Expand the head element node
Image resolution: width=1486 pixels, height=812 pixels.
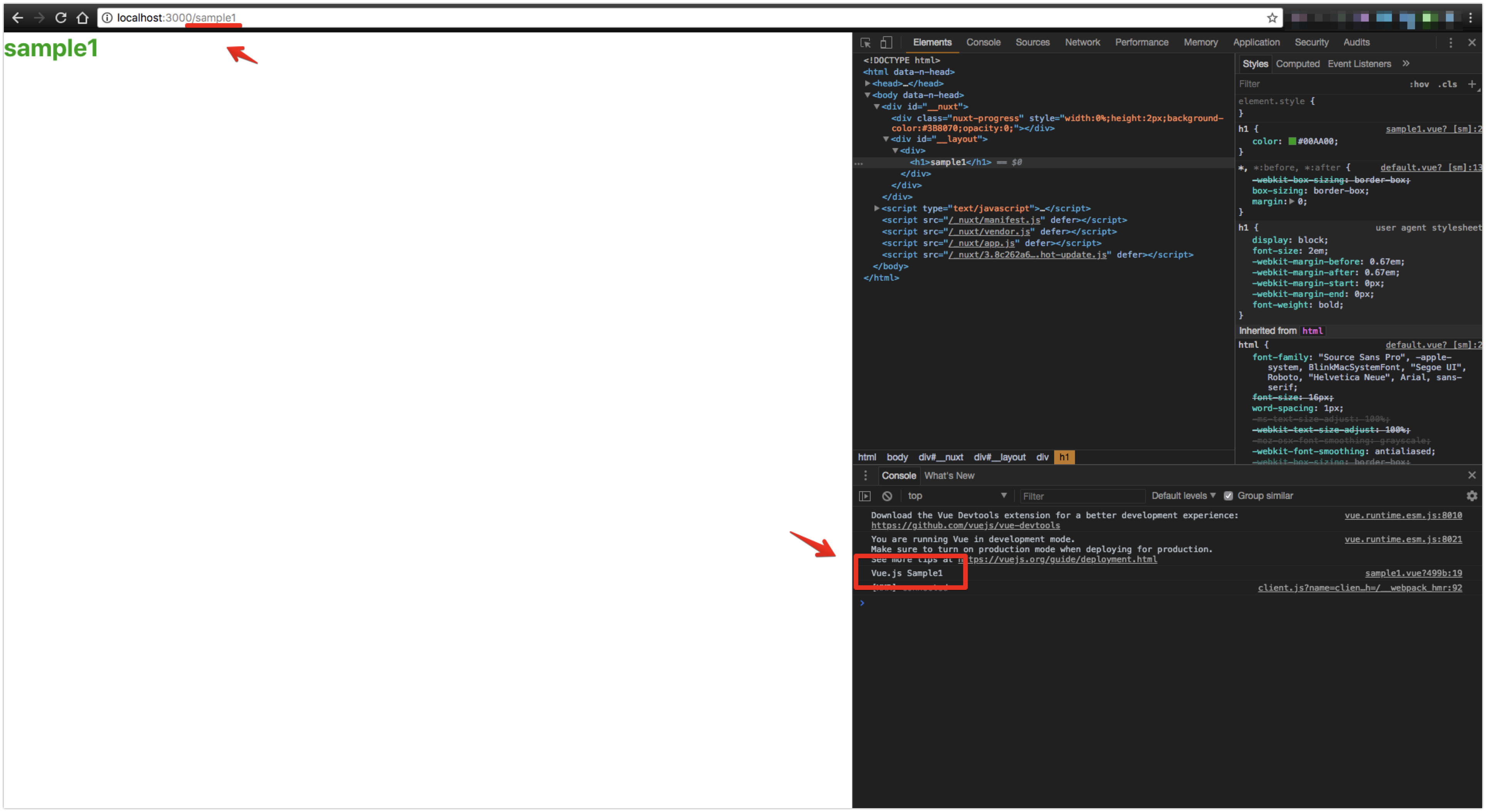click(x=867, y=84)
